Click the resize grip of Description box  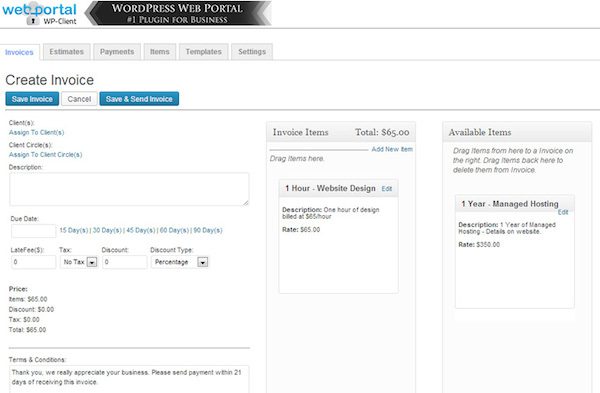(245, 202)
